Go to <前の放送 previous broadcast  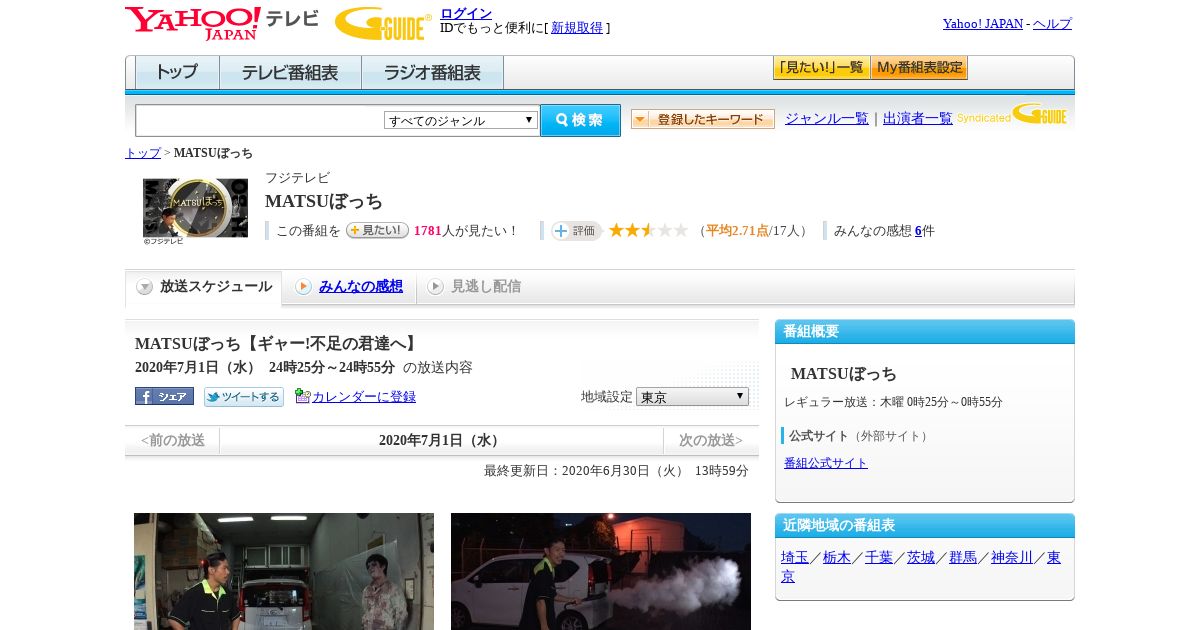[x=172, y=440]
